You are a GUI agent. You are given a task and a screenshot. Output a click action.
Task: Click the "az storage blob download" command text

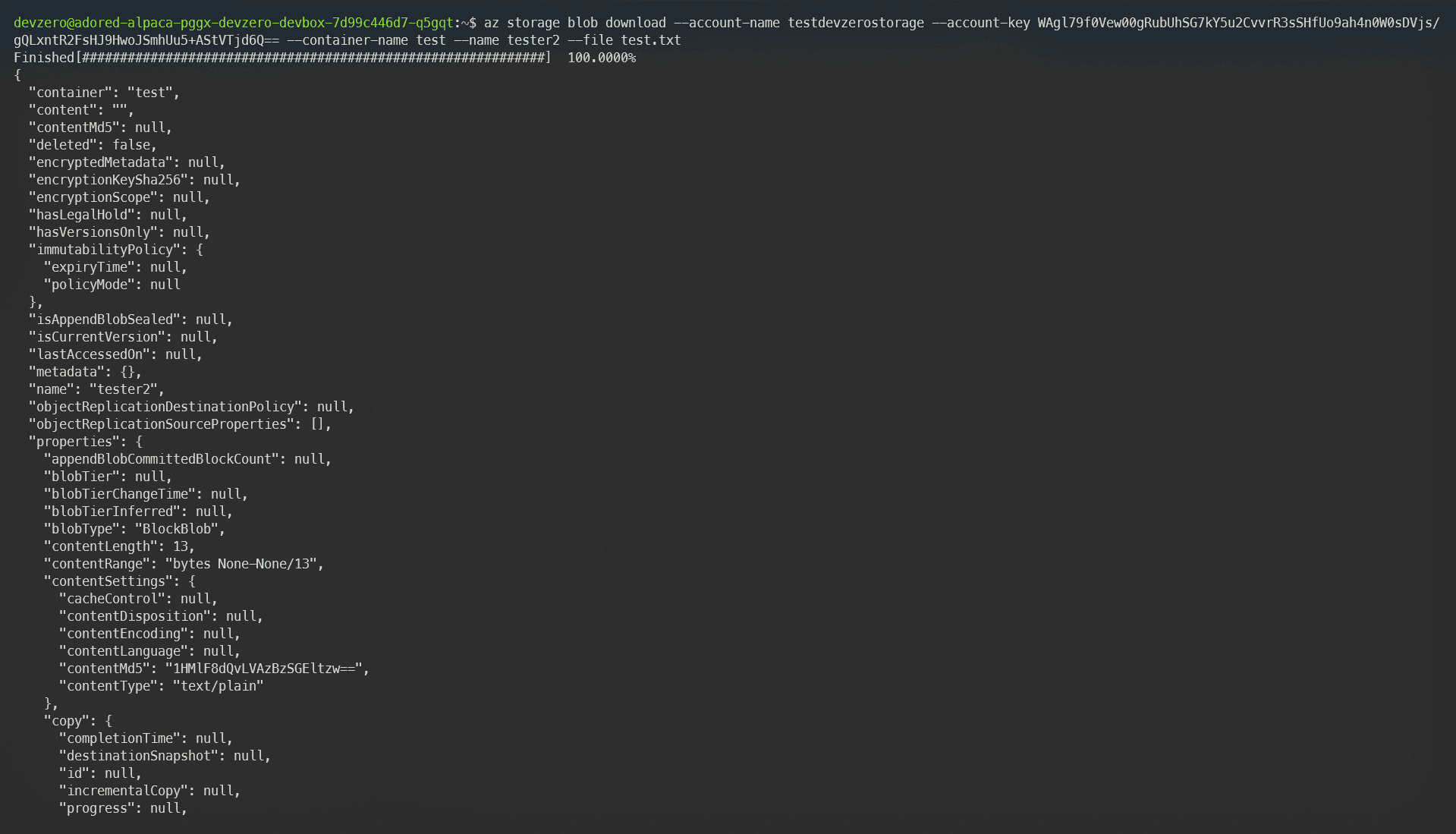(x=574, y=23)
